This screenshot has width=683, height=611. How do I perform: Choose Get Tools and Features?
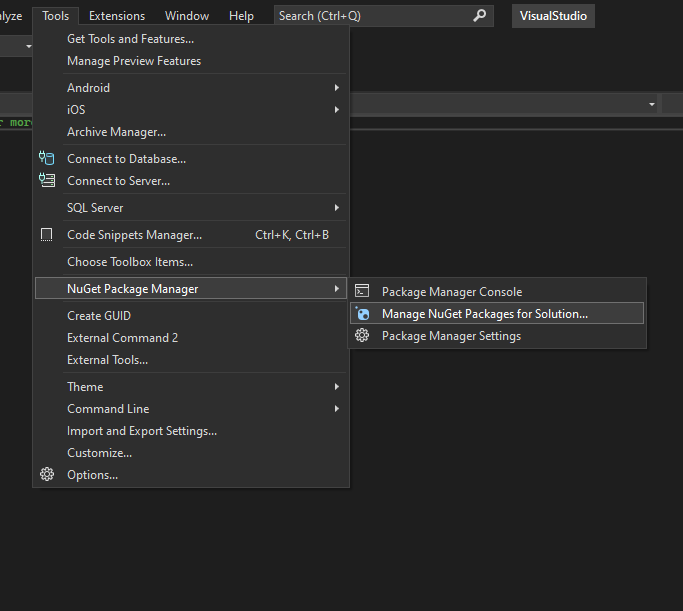click(191, 39)
